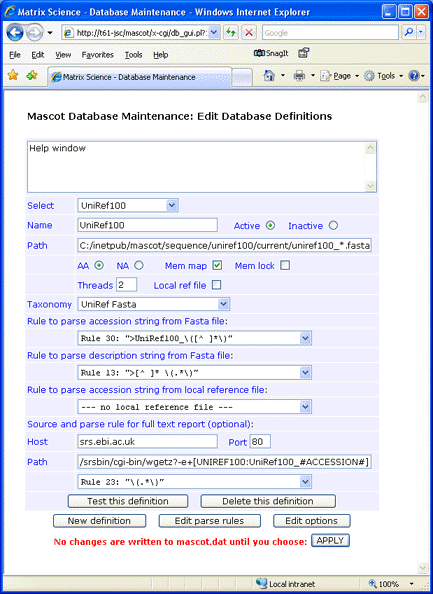The height and width of the screenshot is (594, 433).
Task: Expand the Rule 13 description rule dropdown
Action: [194, 373]
